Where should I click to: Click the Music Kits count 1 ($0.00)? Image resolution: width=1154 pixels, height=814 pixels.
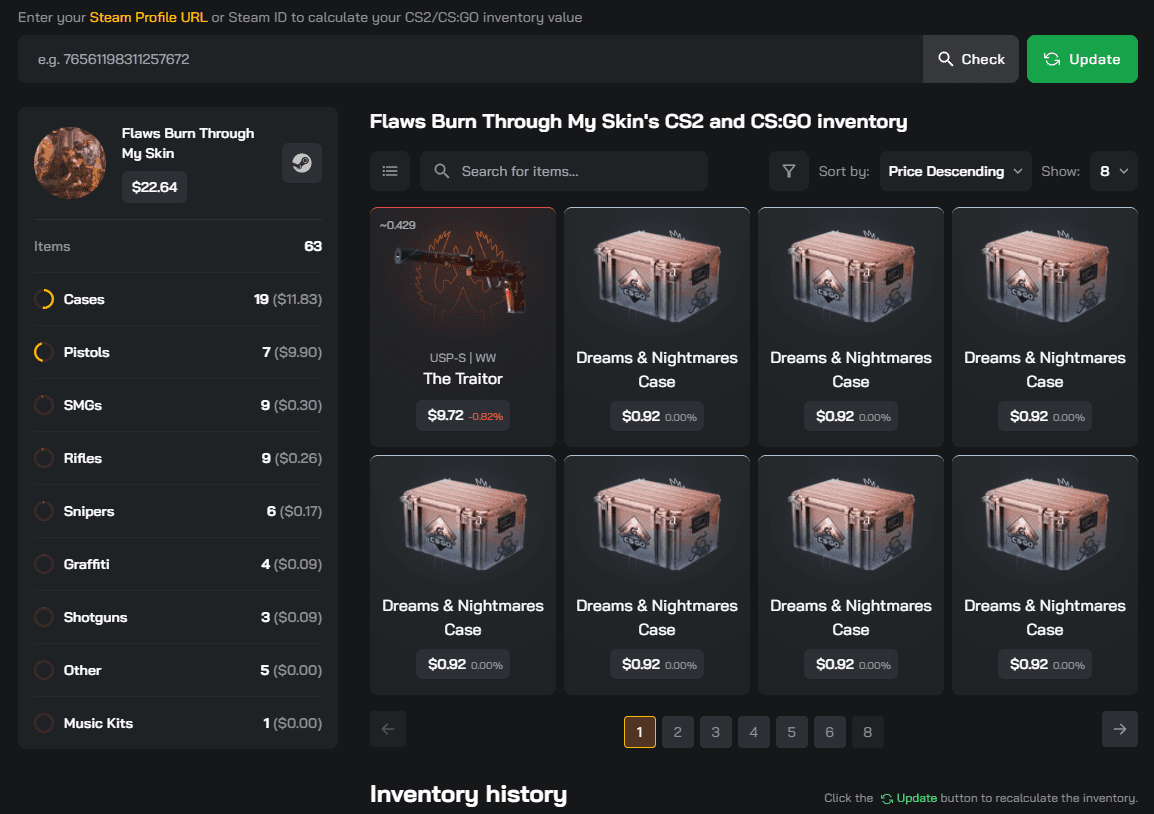[293, 723]
